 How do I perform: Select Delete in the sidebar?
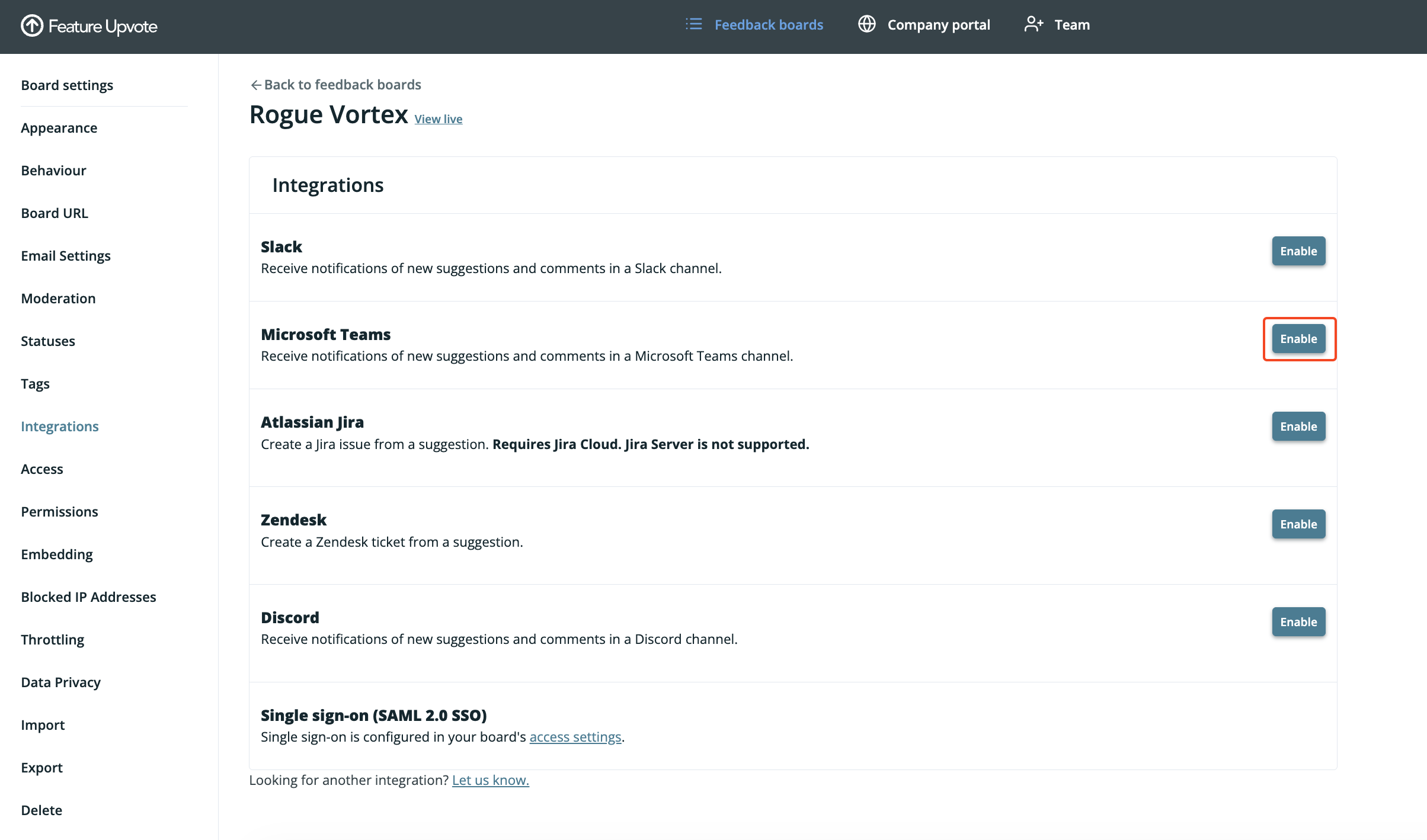tap(41, 810)
